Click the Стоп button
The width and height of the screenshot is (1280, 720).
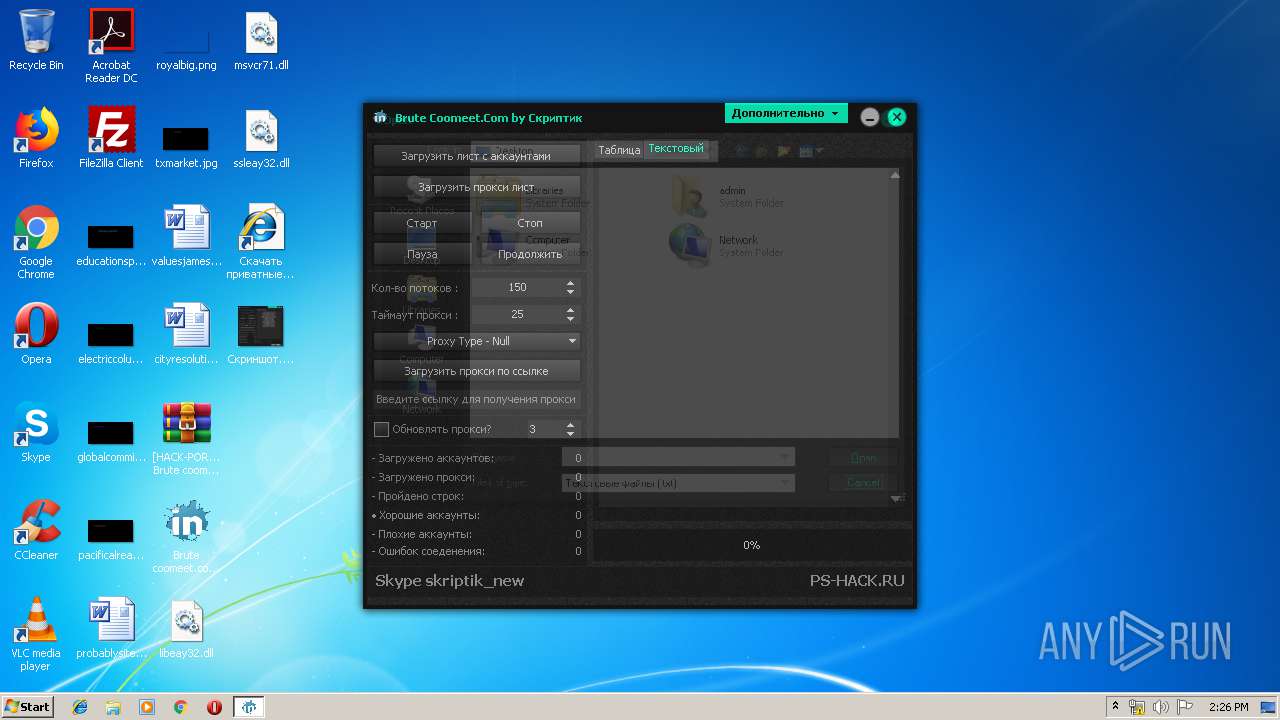(x=530, y=223)
